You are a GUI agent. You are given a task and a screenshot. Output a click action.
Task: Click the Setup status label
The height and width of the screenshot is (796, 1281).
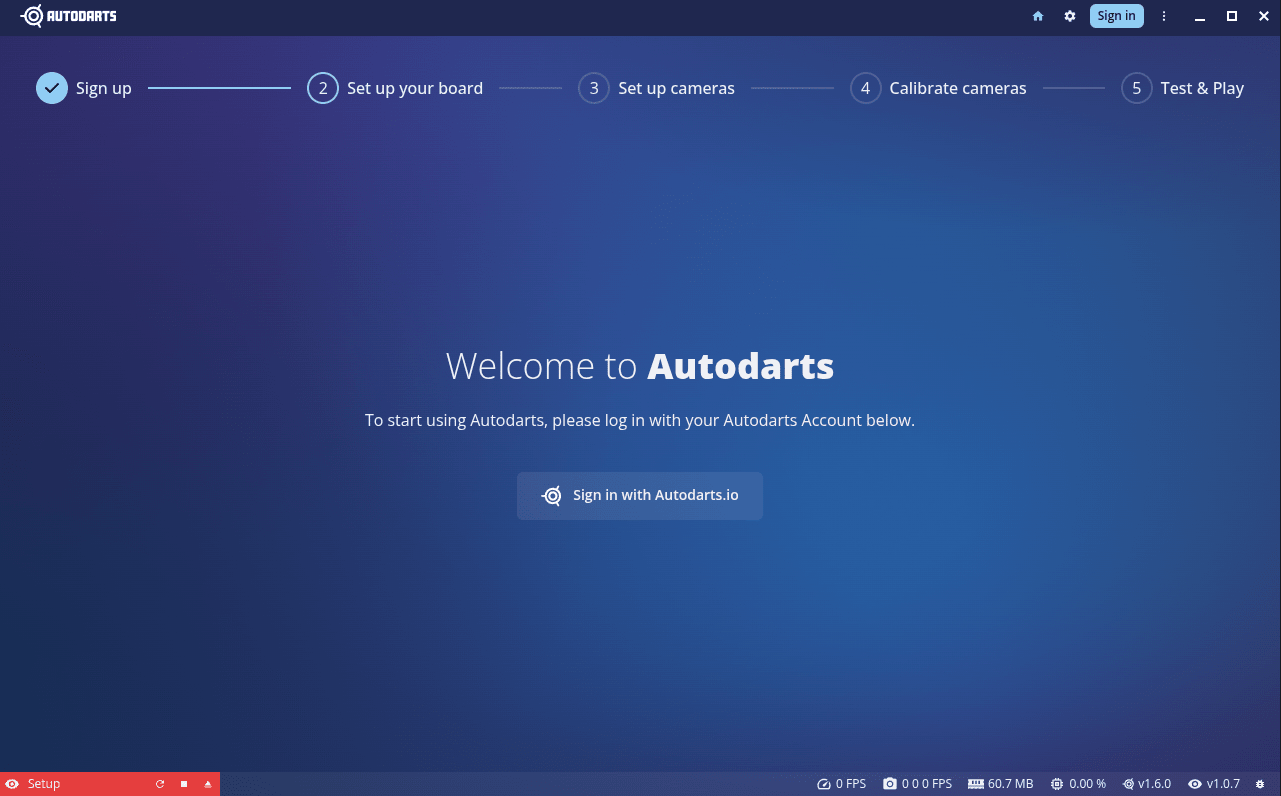click(x=44, y=784)
